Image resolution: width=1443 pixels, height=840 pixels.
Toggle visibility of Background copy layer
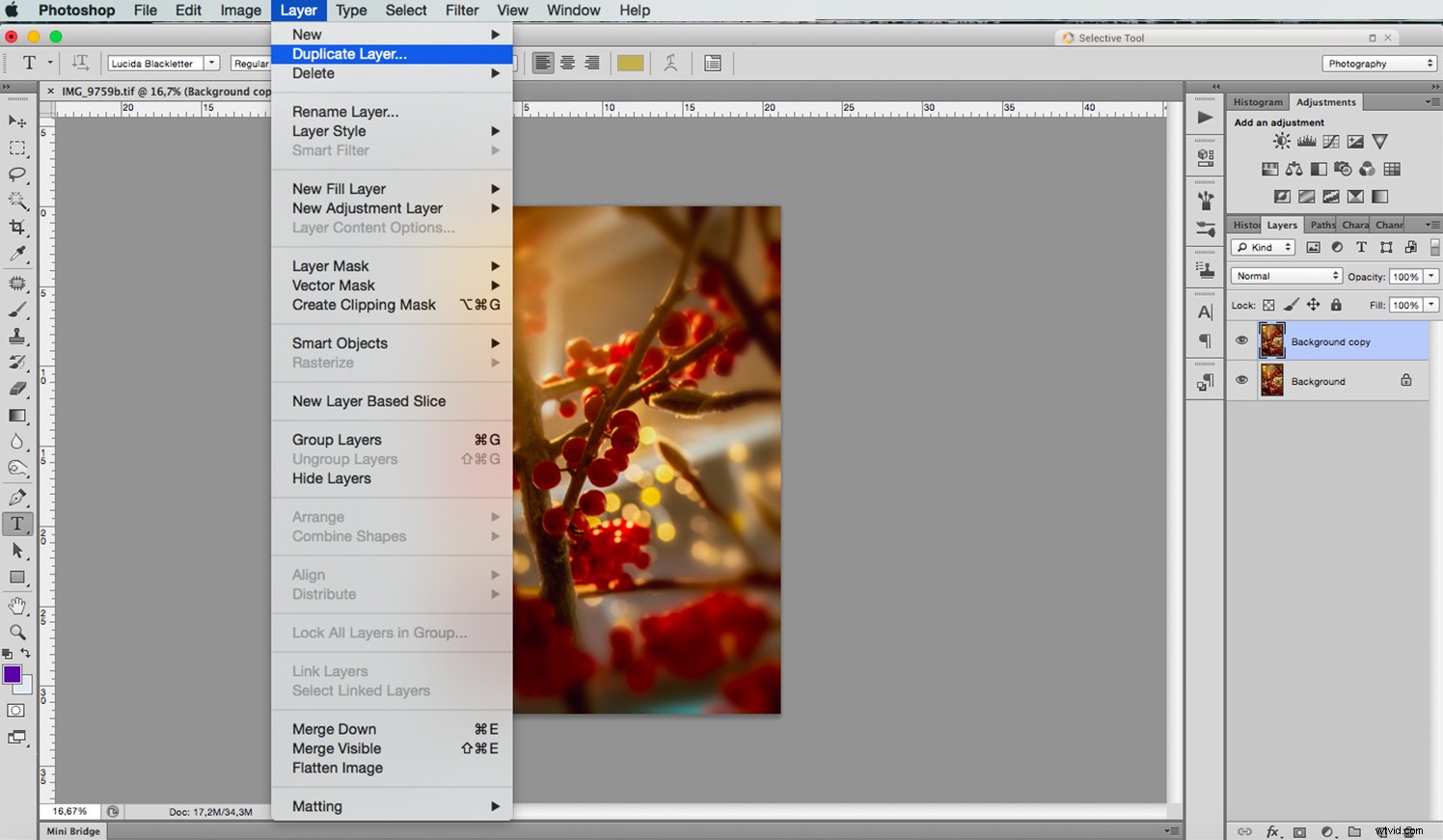coord(1242,340)
